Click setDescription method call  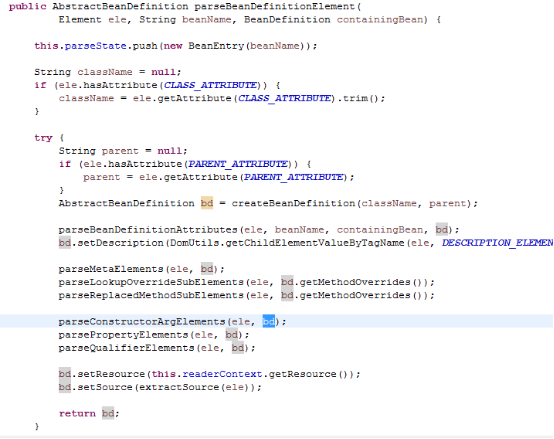[120, 243]
